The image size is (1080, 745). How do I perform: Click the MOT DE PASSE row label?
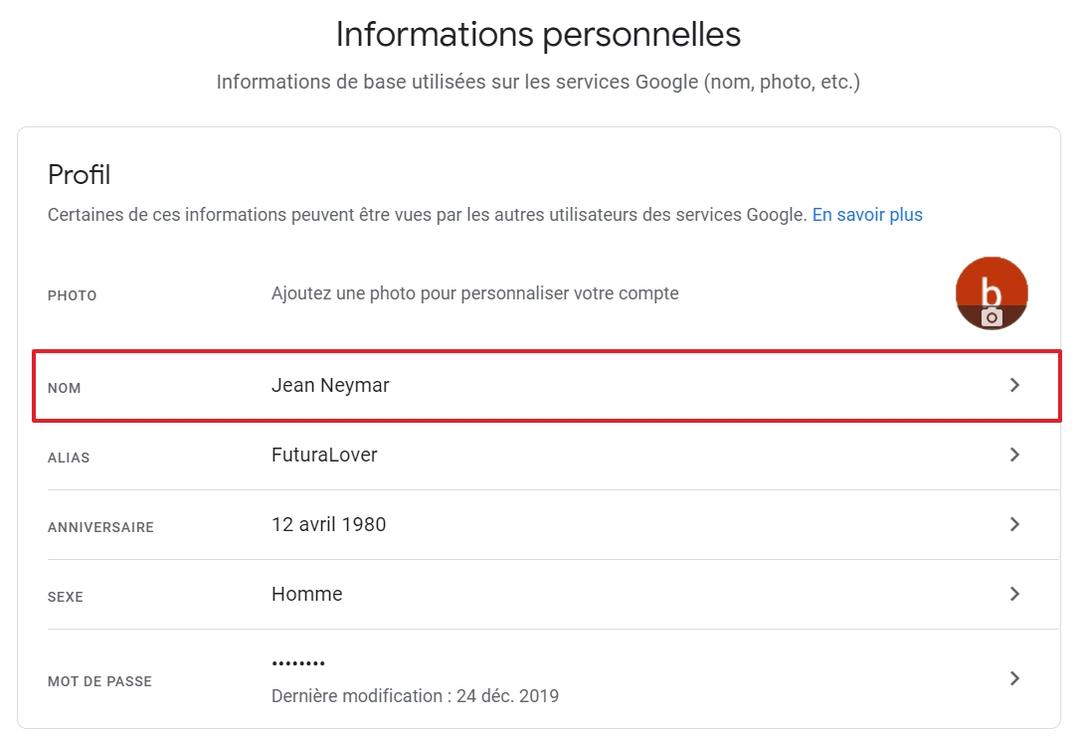coord(99,682)
